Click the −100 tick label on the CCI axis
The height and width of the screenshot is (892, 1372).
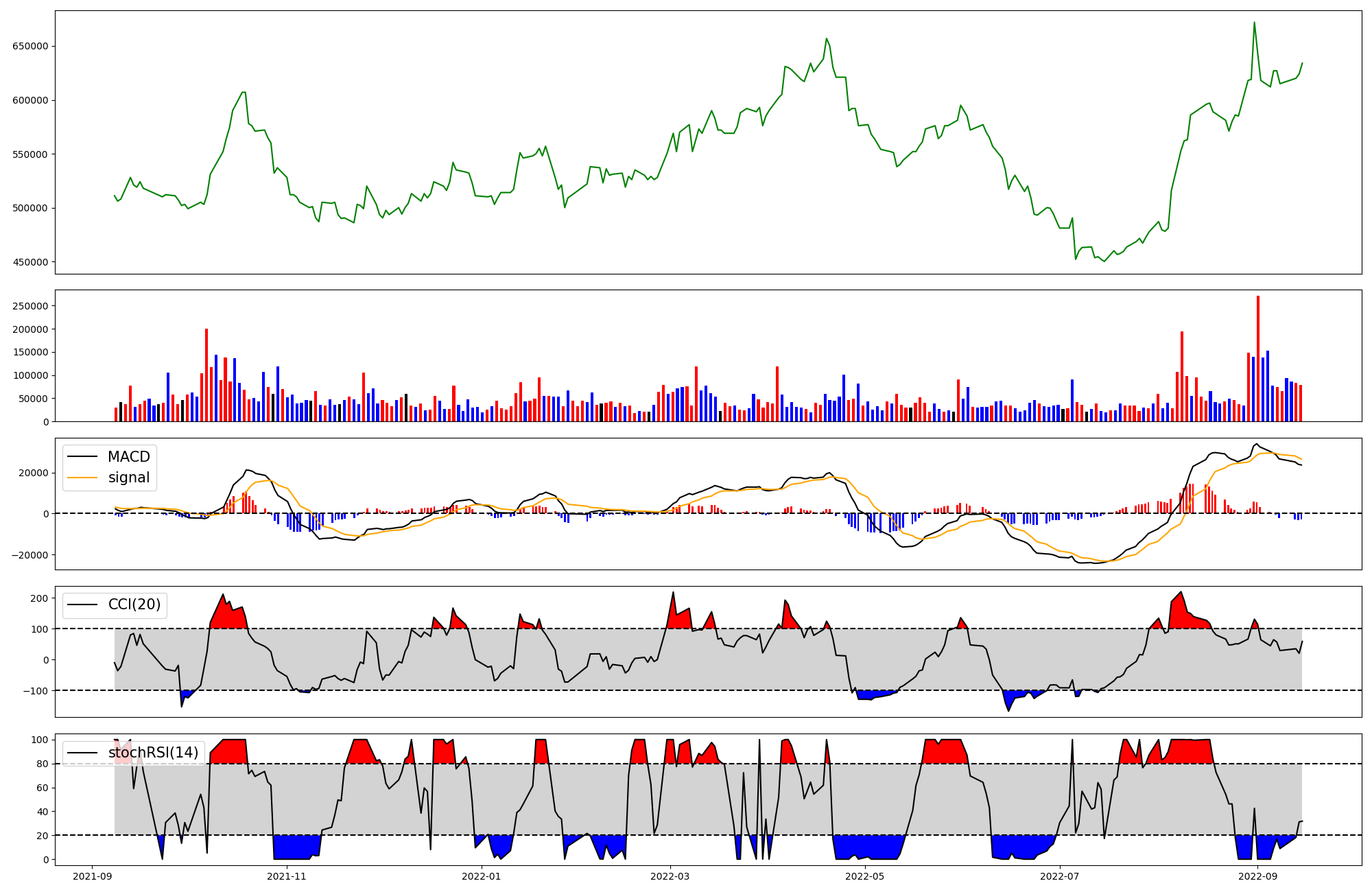(x=34, y=690)
